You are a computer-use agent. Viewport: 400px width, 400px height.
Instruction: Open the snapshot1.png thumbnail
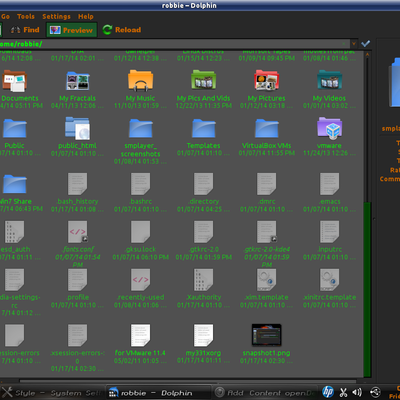coord(266,335)
